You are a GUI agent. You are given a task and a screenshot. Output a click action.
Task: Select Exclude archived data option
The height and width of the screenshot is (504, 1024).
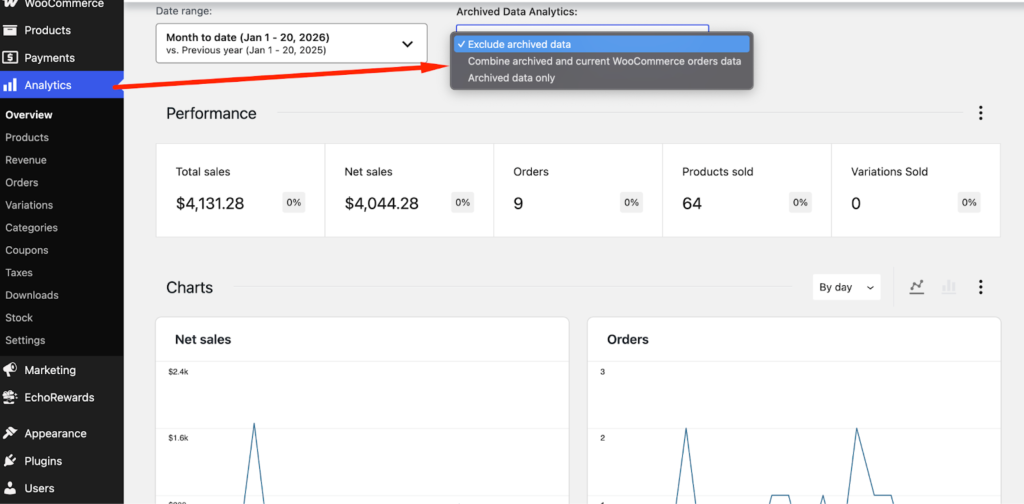(600, 44)
